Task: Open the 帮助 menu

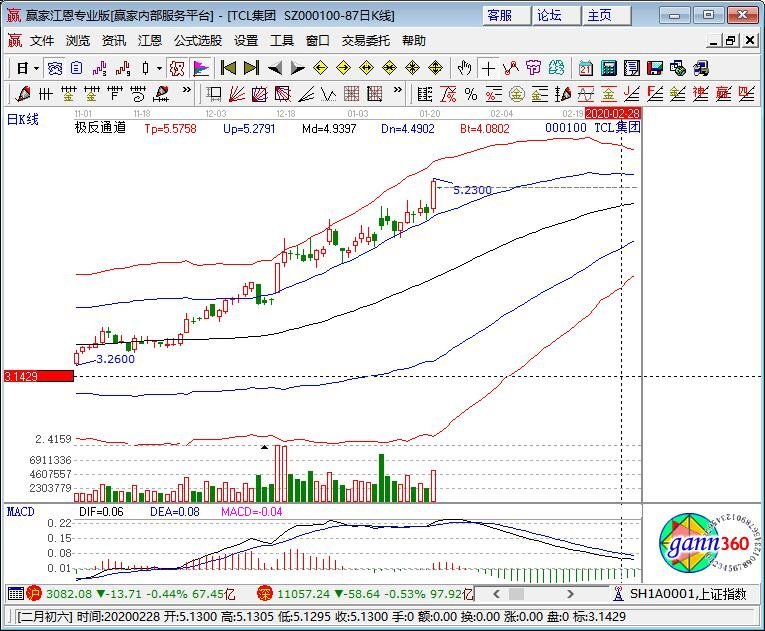Action: (x=414, y=41)
